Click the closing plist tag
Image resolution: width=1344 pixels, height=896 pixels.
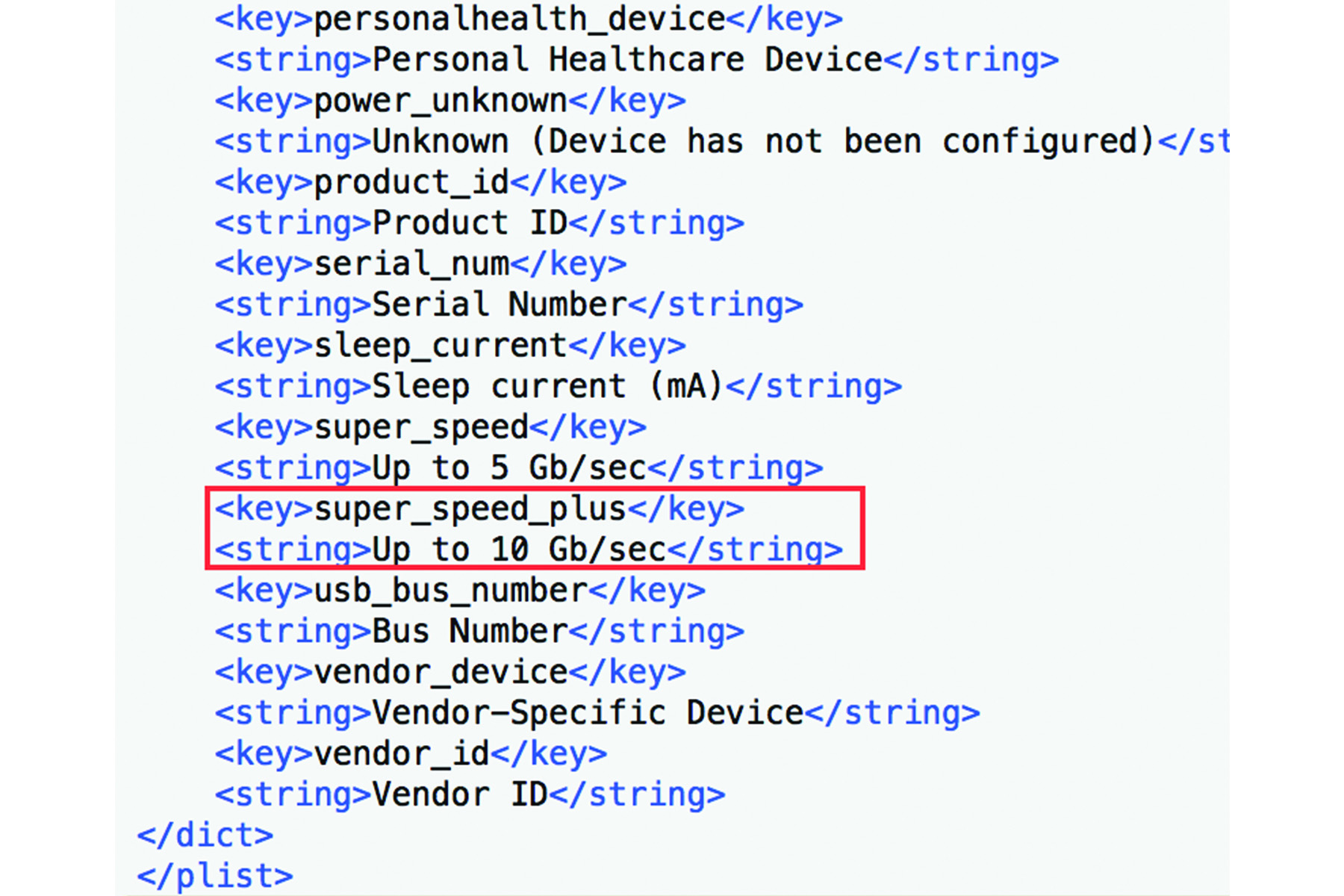pos(215,876)
